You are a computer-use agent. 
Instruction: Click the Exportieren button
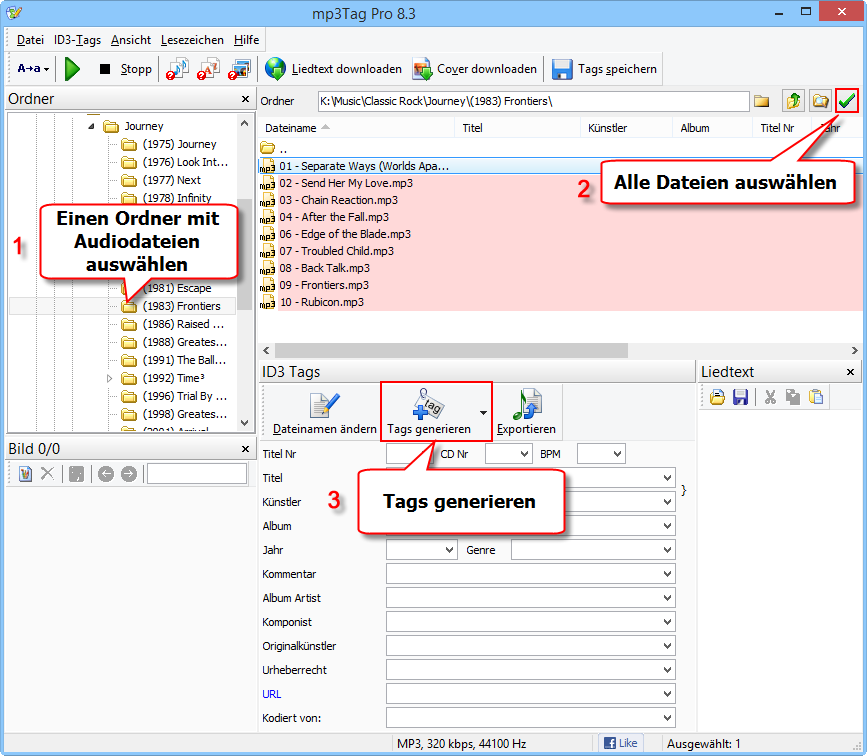(526, 411)
